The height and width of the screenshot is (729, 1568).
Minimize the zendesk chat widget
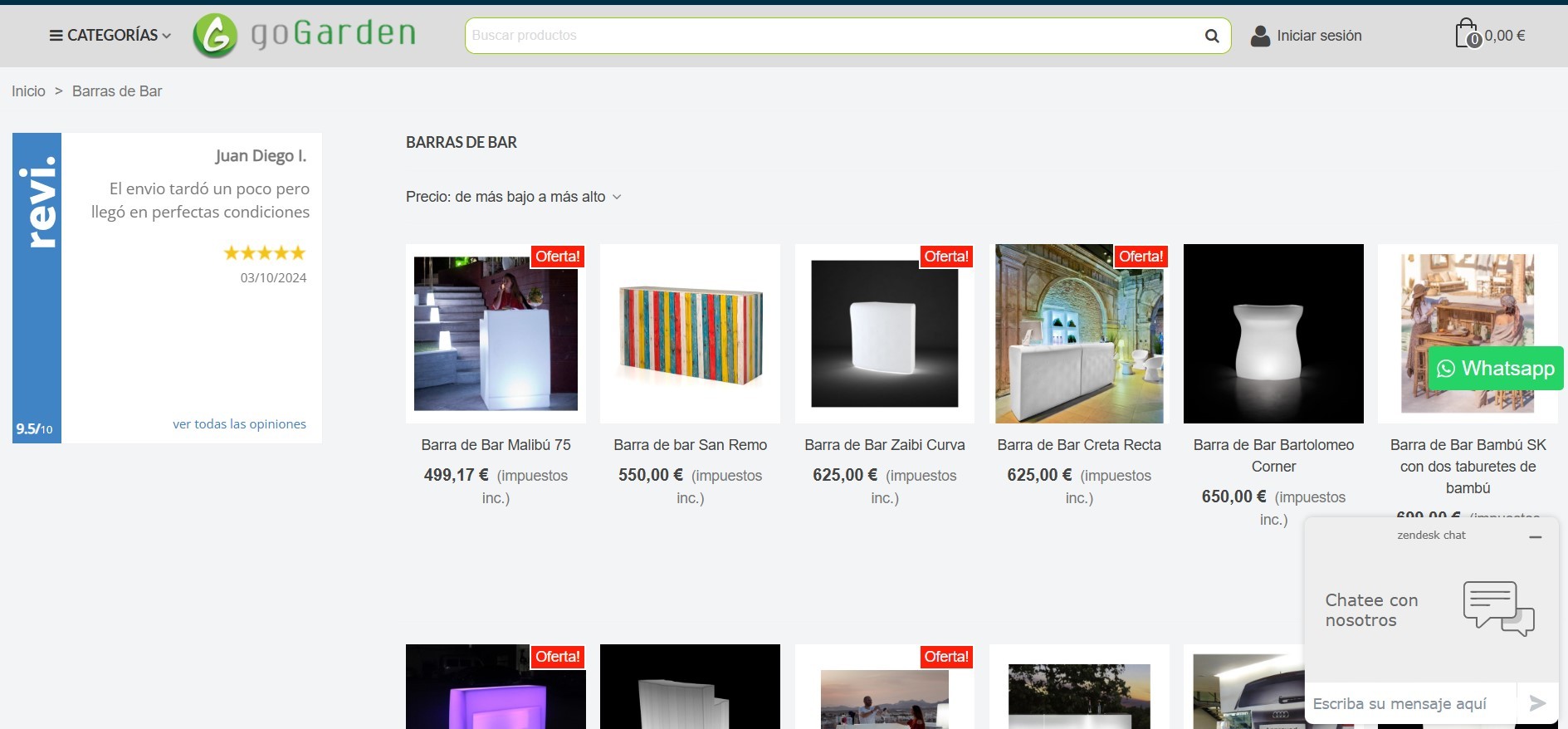tap(1536, 537)
